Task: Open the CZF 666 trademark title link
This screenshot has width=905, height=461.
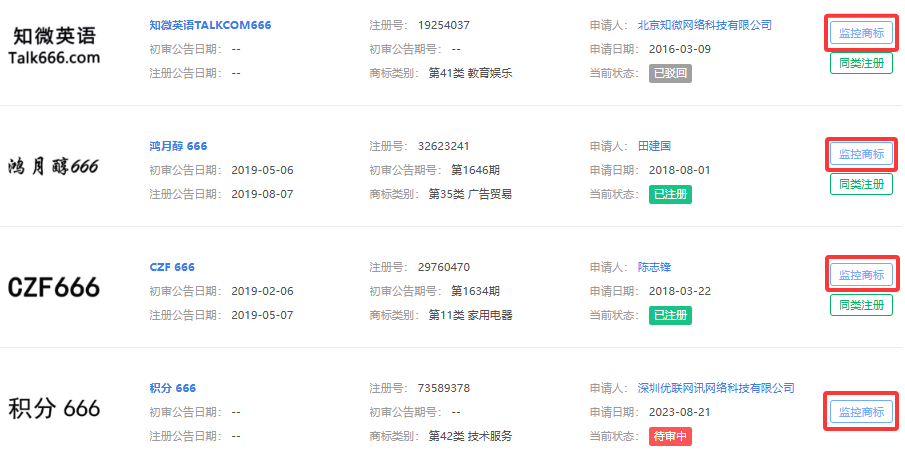Action: pos(172,267)
